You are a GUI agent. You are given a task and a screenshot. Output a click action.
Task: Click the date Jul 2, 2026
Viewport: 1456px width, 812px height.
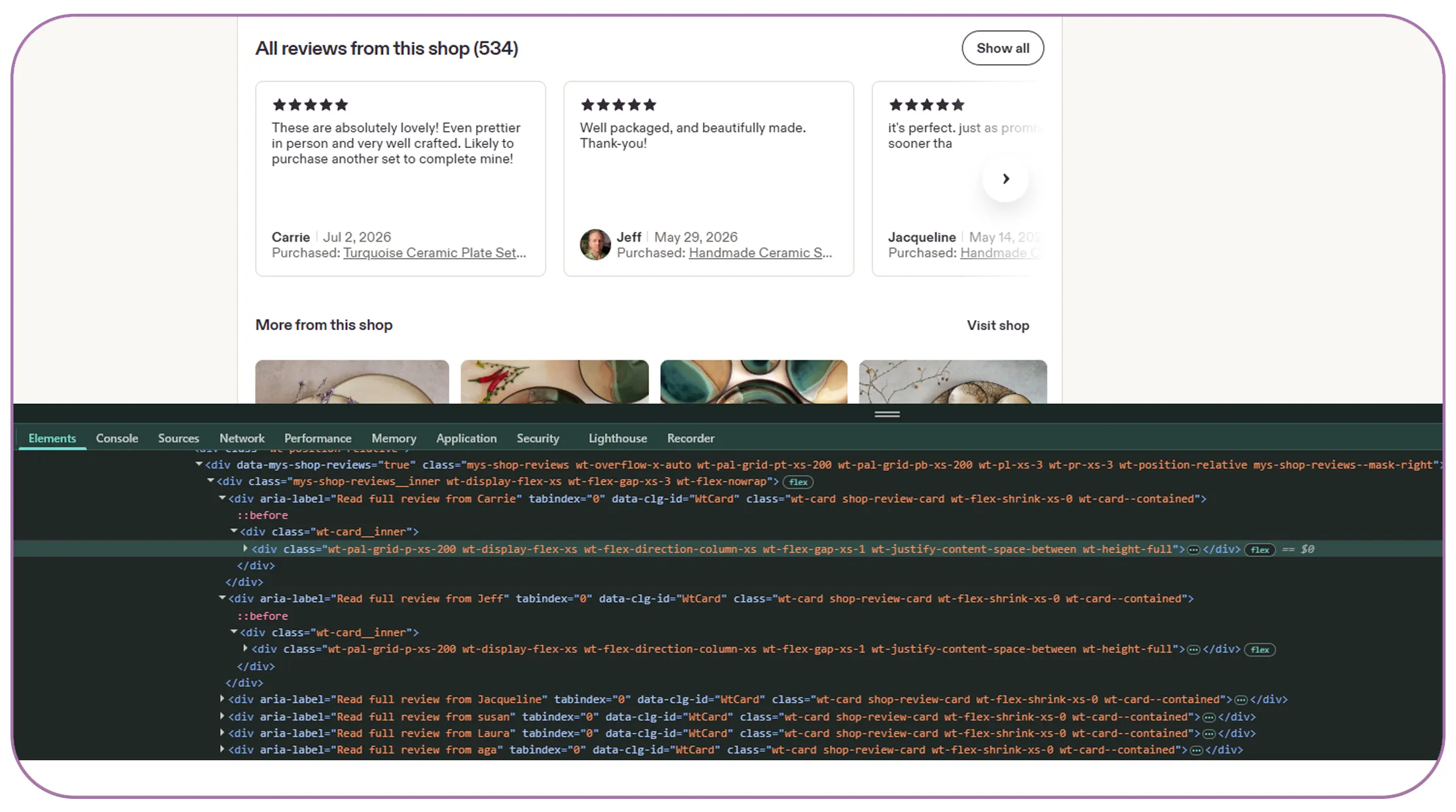(x=357, y=237)
